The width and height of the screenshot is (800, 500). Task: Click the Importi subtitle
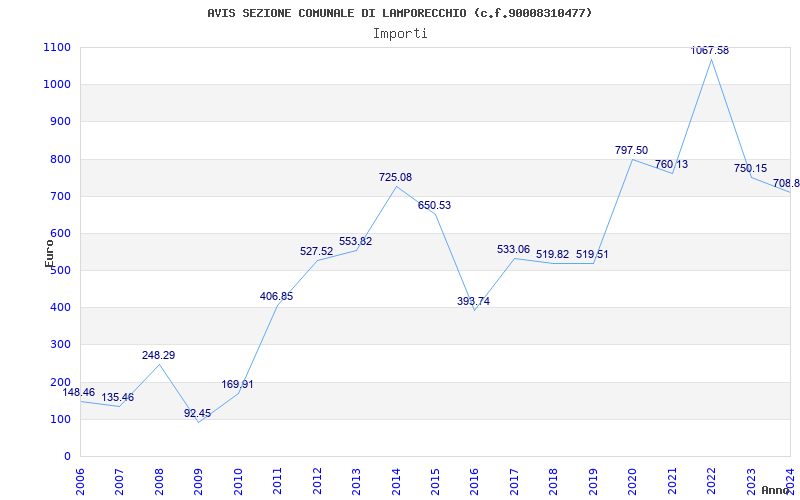400,34
